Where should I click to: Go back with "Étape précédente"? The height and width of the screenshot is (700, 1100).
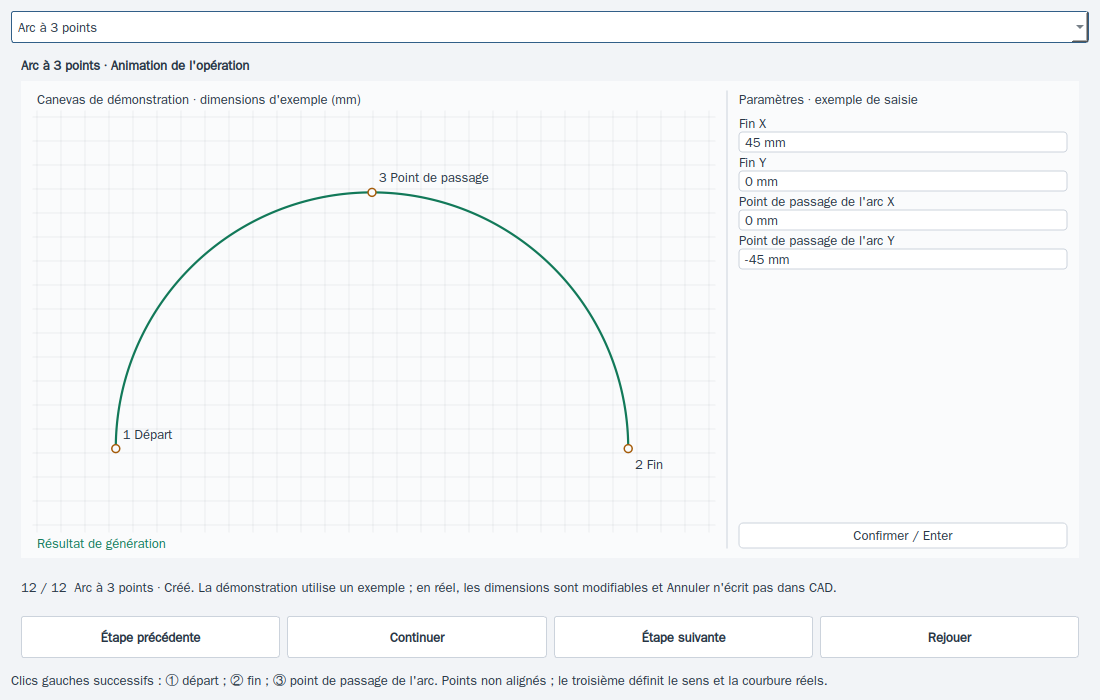pyautogui.click(x=150, y=637)
